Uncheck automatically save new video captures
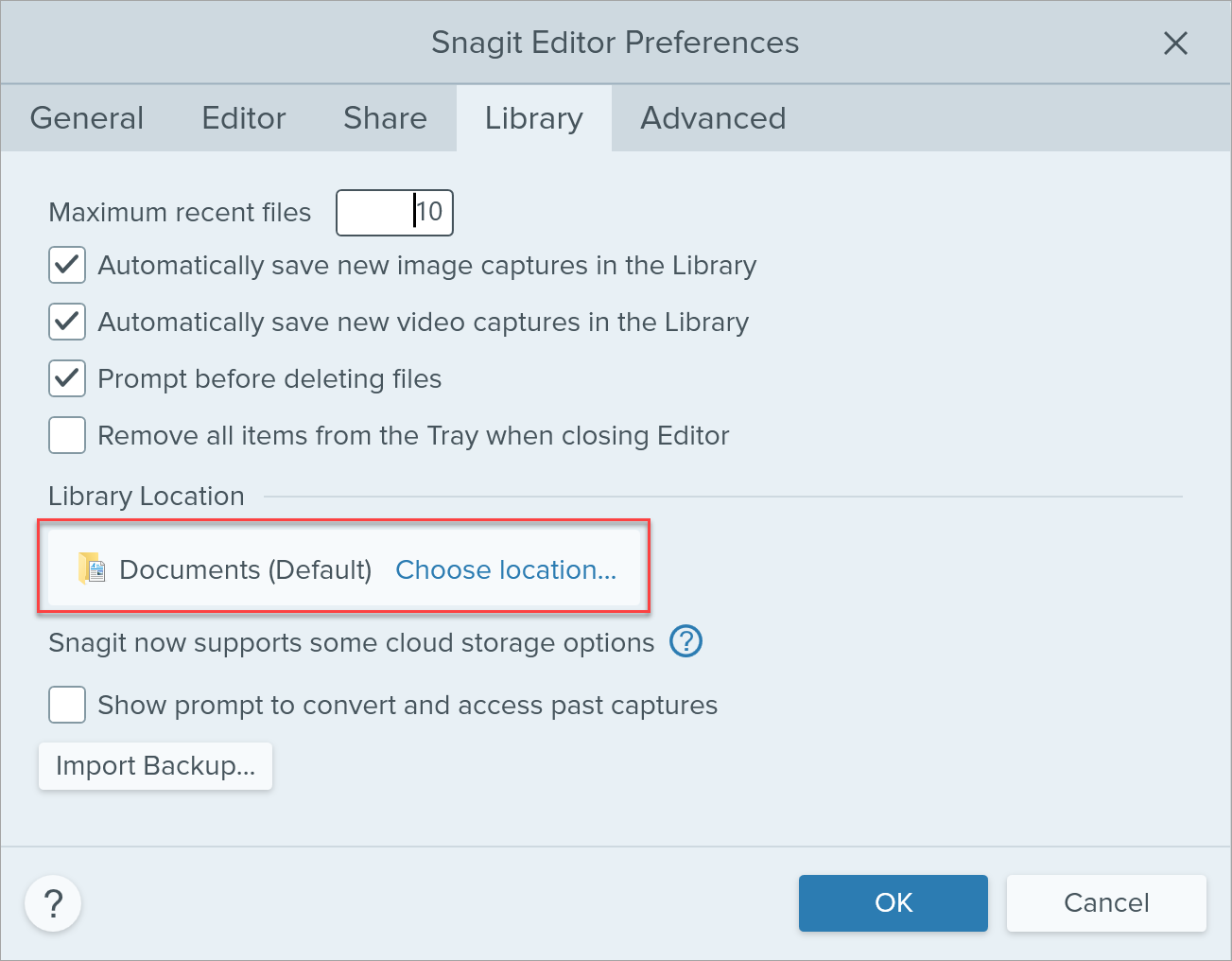Screen dimensions: 1232x961 click(x=66, y=322)
